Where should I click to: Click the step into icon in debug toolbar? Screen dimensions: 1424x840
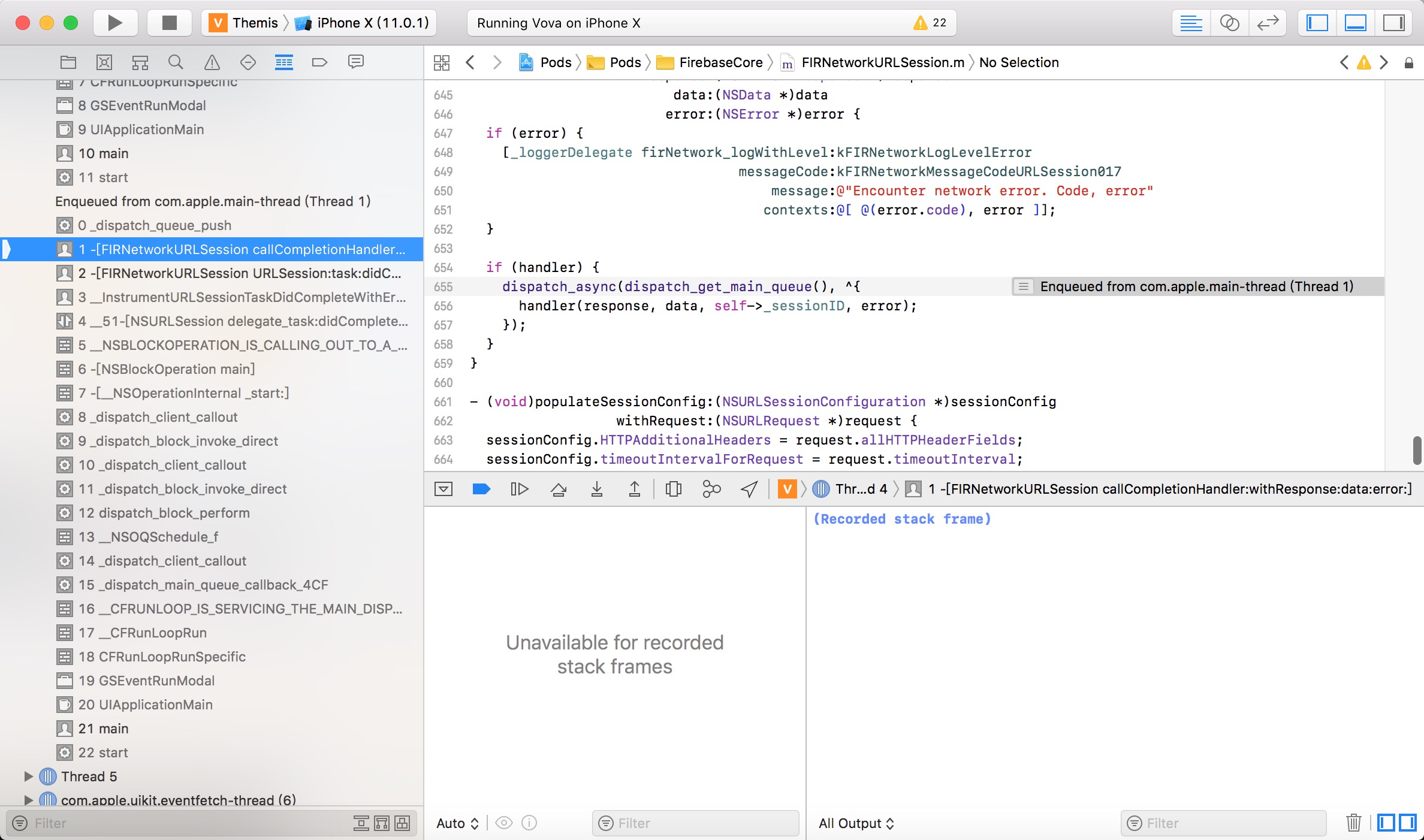pyautogui.click(x=596, y=489)
